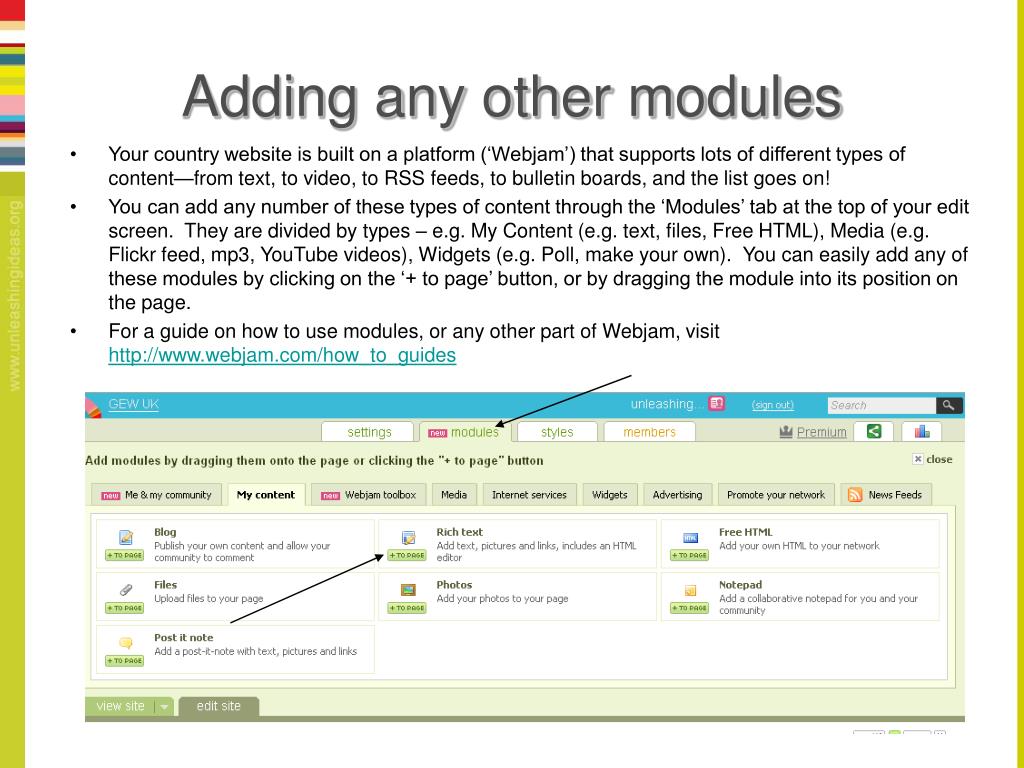Click 'Upload files to your page' text
1024x768 pixels.
[x=208, y=599]
